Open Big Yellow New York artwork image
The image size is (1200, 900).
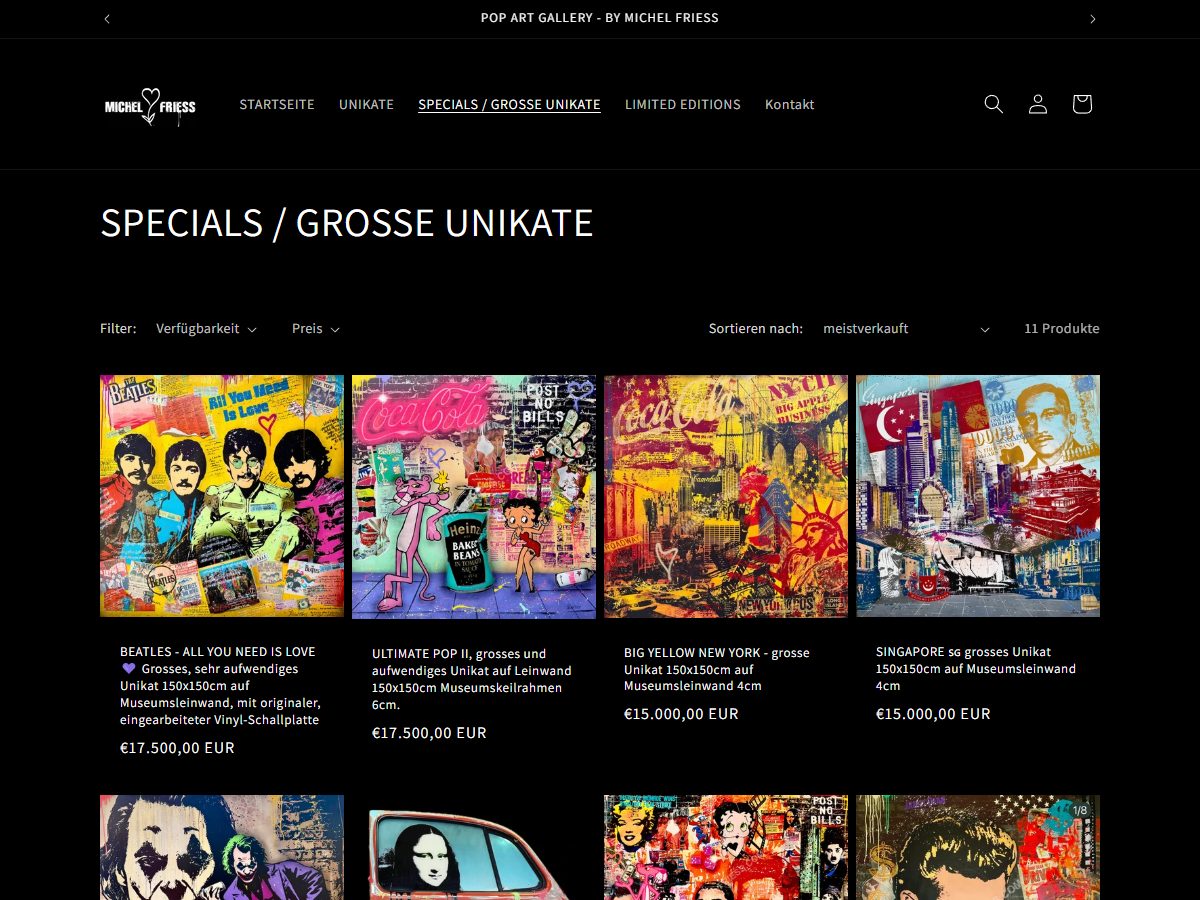tap(726, 496)
